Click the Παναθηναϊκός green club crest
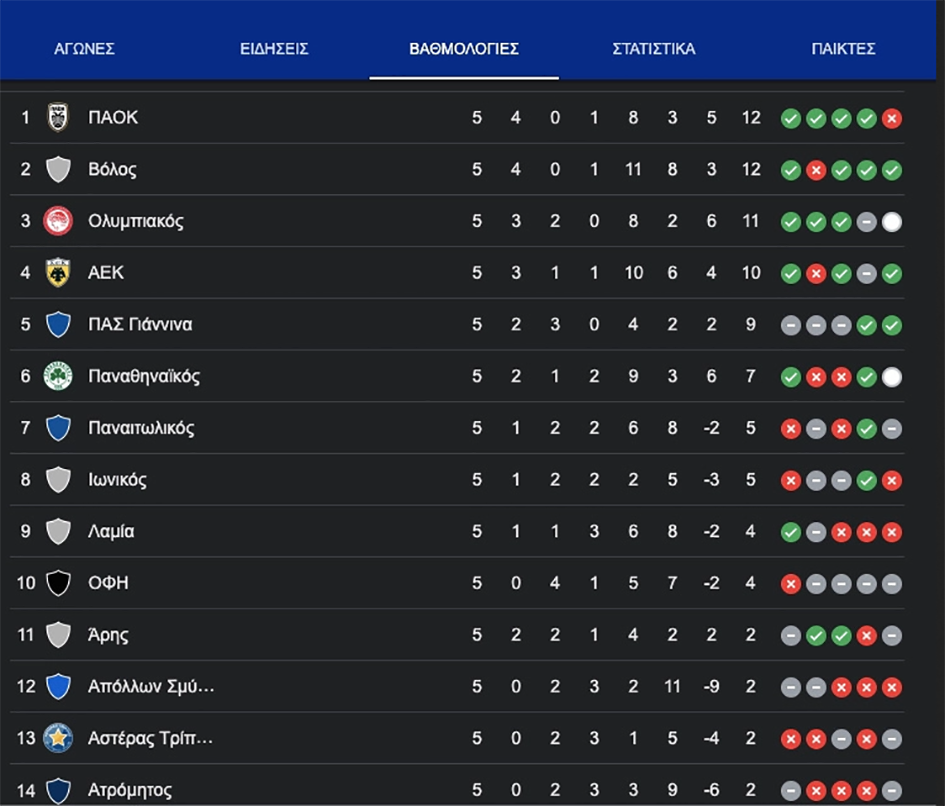 tap(58, 377)
